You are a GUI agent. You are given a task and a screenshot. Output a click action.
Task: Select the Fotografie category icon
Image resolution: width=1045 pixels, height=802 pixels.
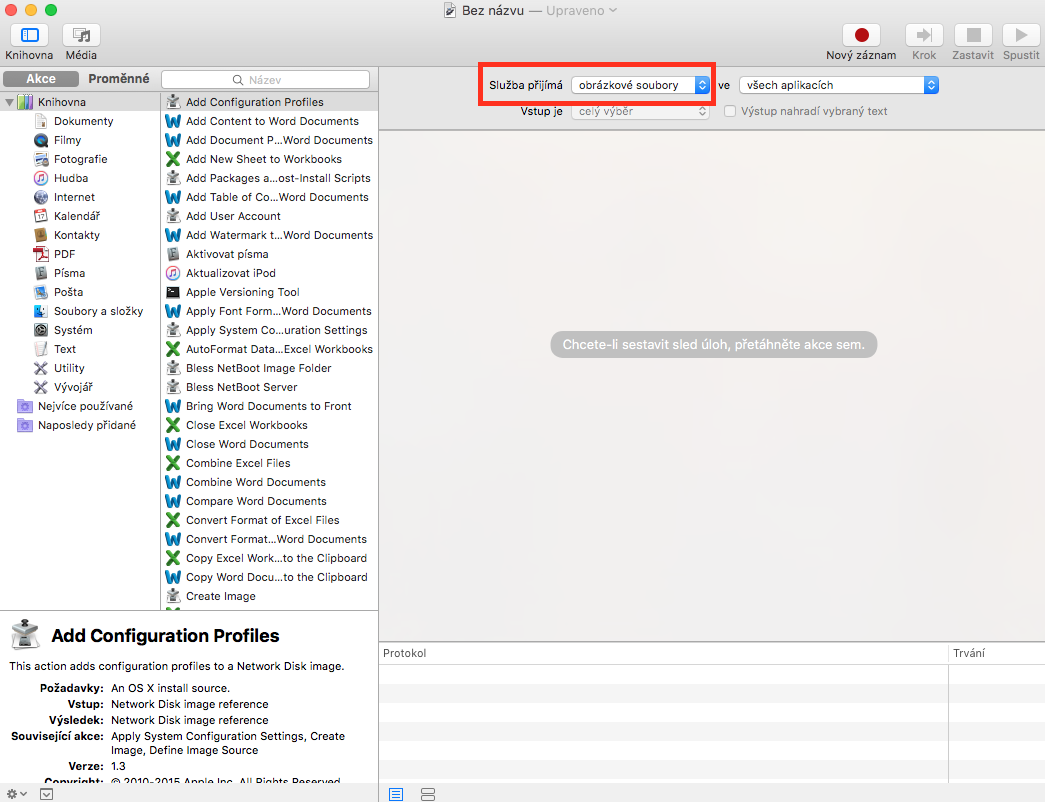tap(41, 159)
